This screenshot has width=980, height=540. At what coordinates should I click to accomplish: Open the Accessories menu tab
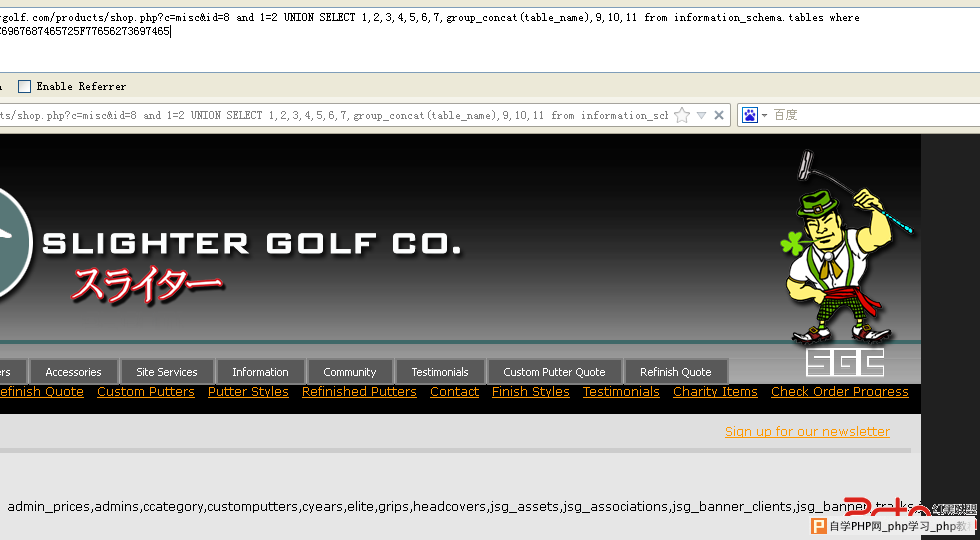click(x=73, y=372)
